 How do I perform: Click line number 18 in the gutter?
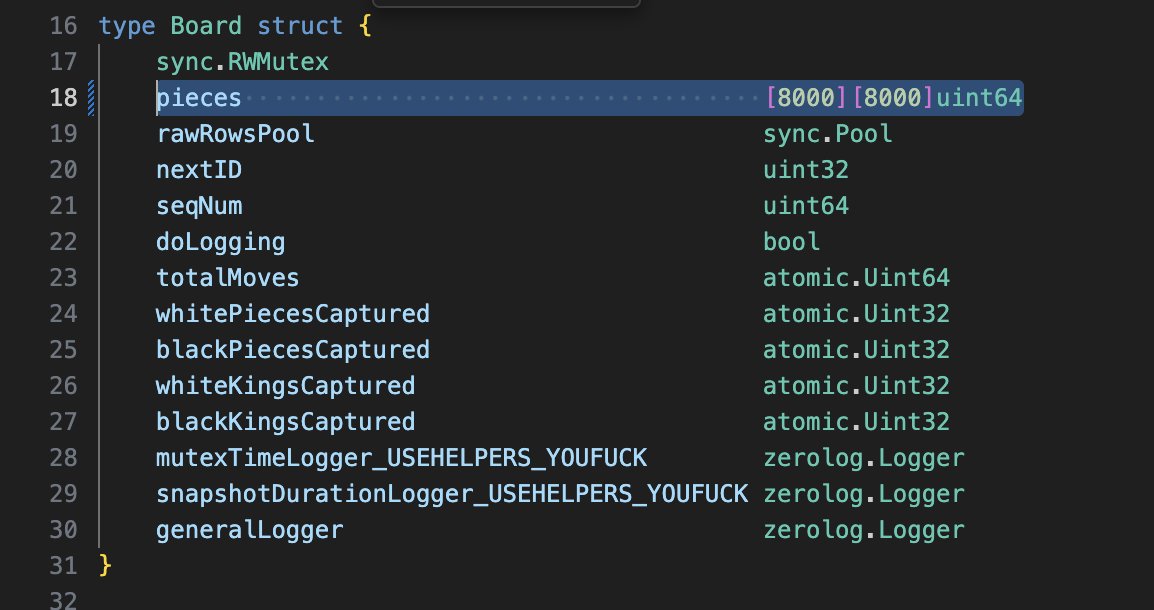[63, 98]
